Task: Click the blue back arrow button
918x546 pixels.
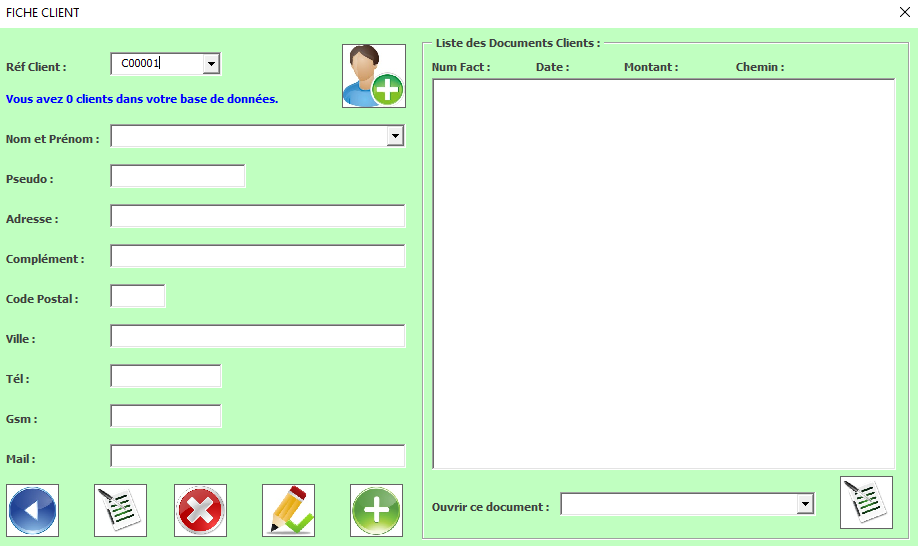Action: coord(32,510)
